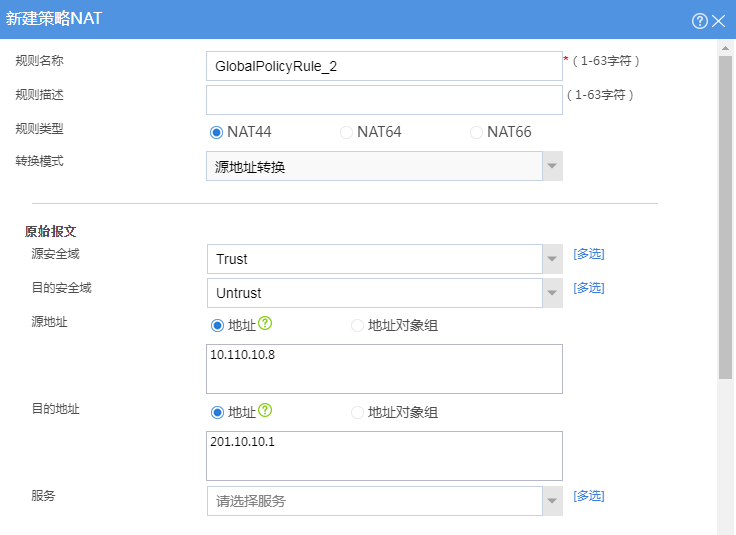Click the dialog's vertical scrollbar
Image resolution: width=736 pixels, height=535 pixels.
[x=726, y=210]
